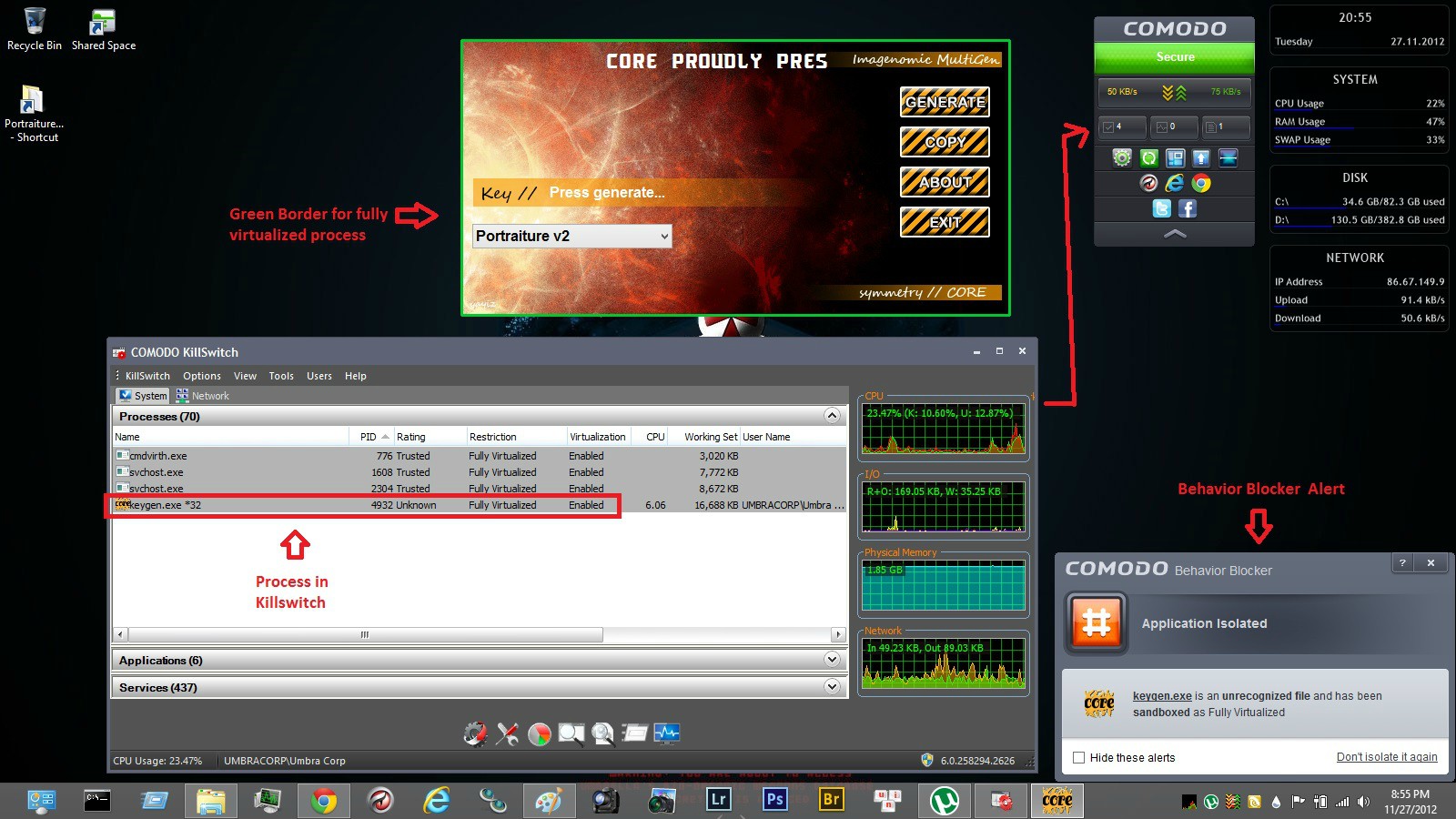Click the Twitter icon in Comodo widget
Viewport: 1456px width, 819px height.
1162,208
